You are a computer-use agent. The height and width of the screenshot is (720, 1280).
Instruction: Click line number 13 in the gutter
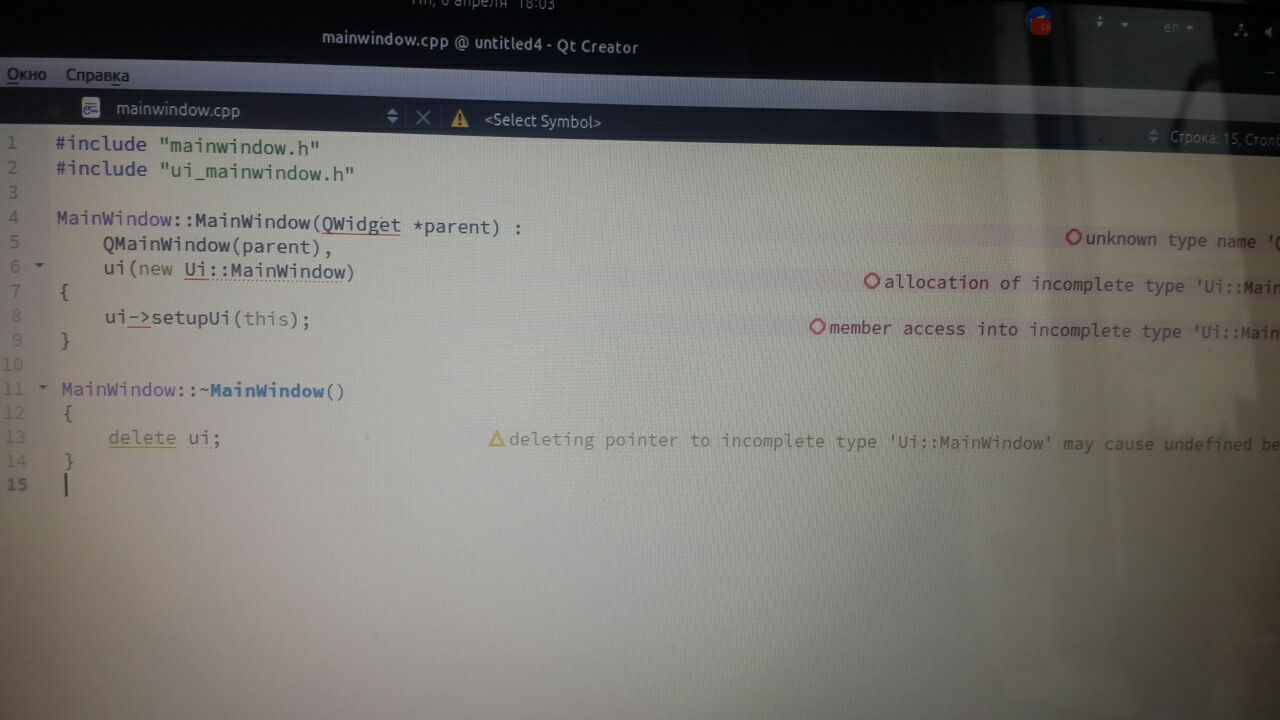coord(15,437)
